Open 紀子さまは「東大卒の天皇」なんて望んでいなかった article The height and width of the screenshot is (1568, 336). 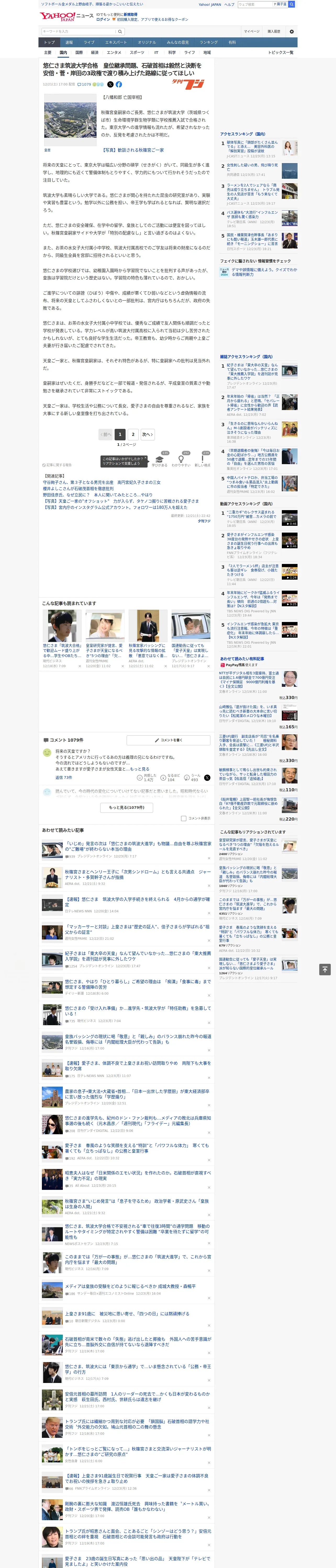pyautogui.click(x=138, y=956)
